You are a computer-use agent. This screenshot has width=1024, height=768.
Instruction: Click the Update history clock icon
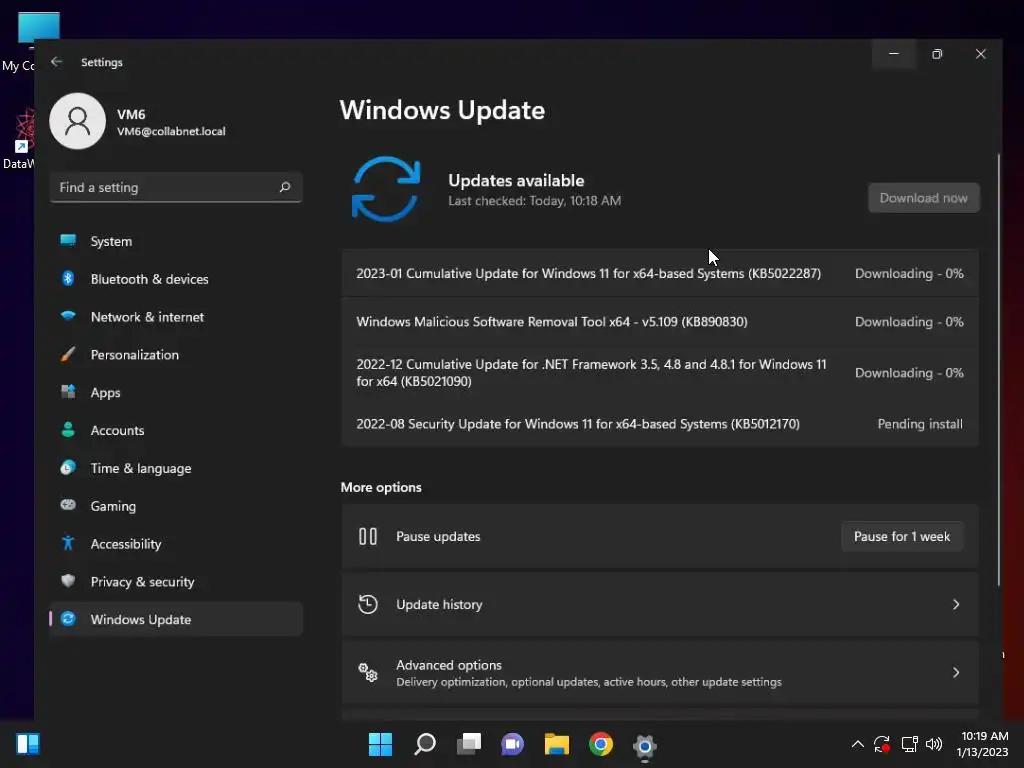(368, 604)
